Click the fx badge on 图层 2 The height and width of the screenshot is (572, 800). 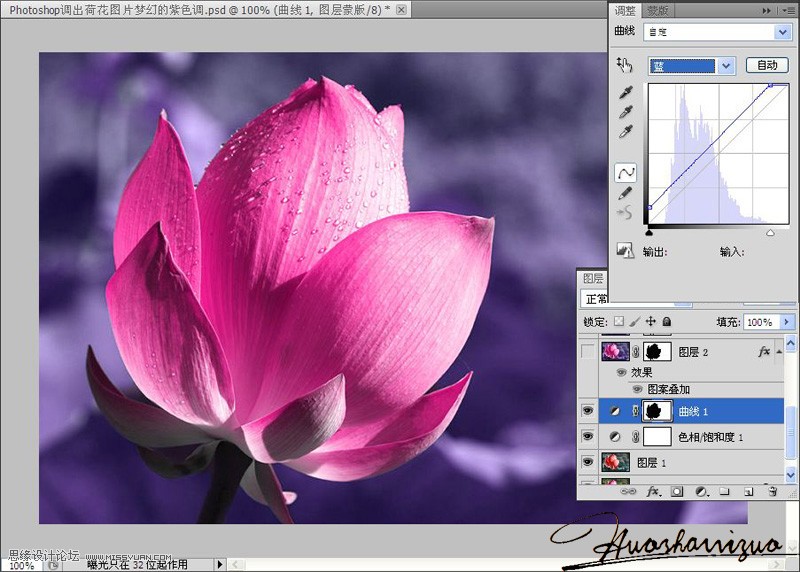[x=764, y=351]
